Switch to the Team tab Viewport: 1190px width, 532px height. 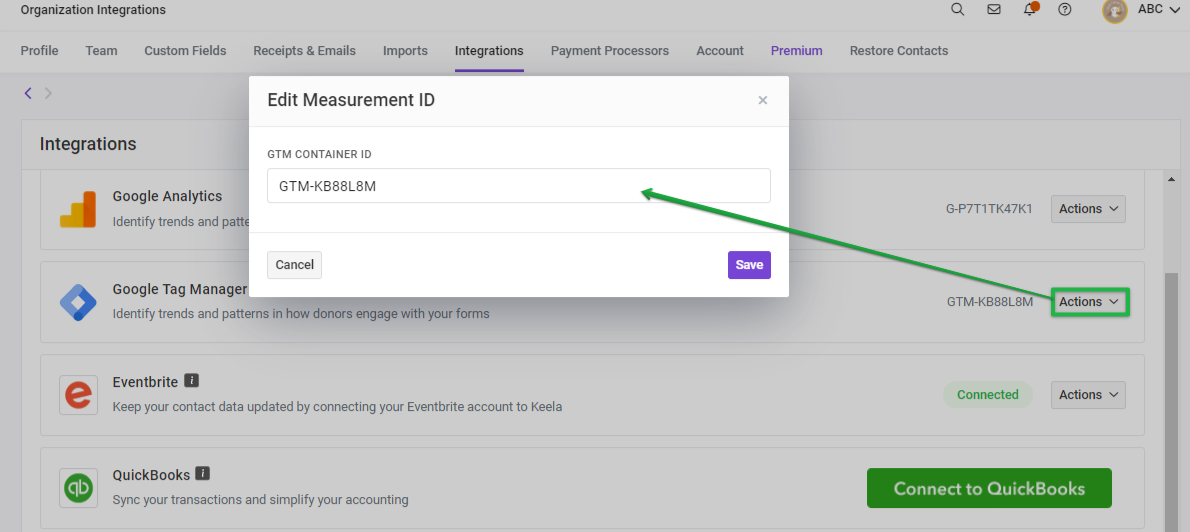point(102,51)
